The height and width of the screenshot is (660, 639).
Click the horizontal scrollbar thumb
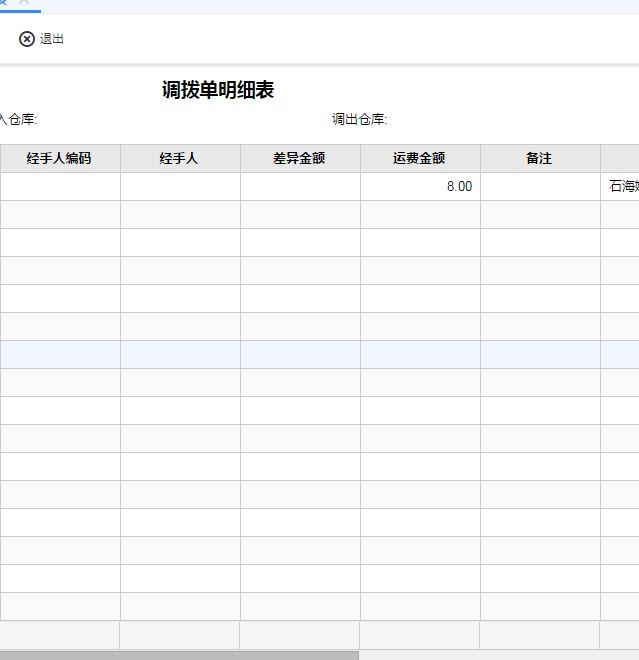pyautogui.click(x=179, y=656)
